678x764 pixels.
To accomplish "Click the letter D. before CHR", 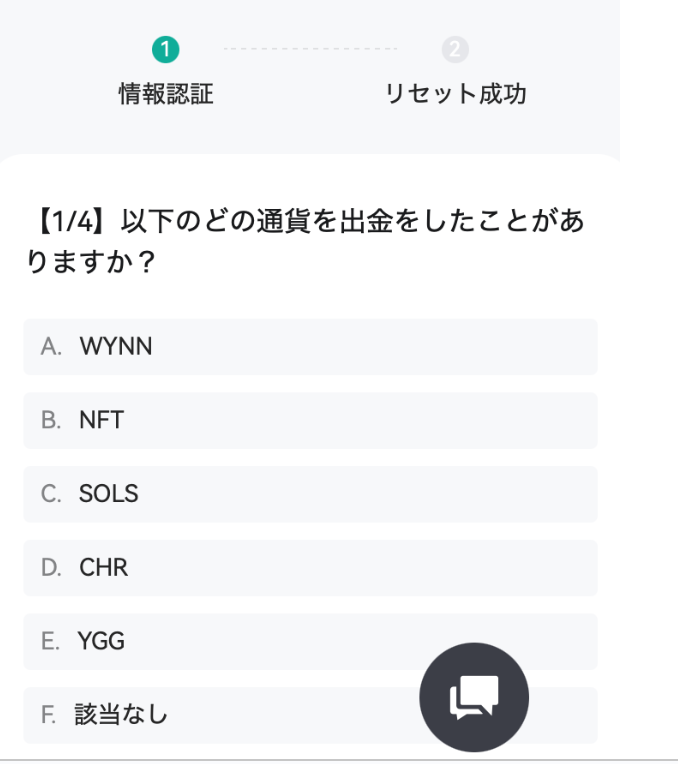I will (x=51, y=568).
